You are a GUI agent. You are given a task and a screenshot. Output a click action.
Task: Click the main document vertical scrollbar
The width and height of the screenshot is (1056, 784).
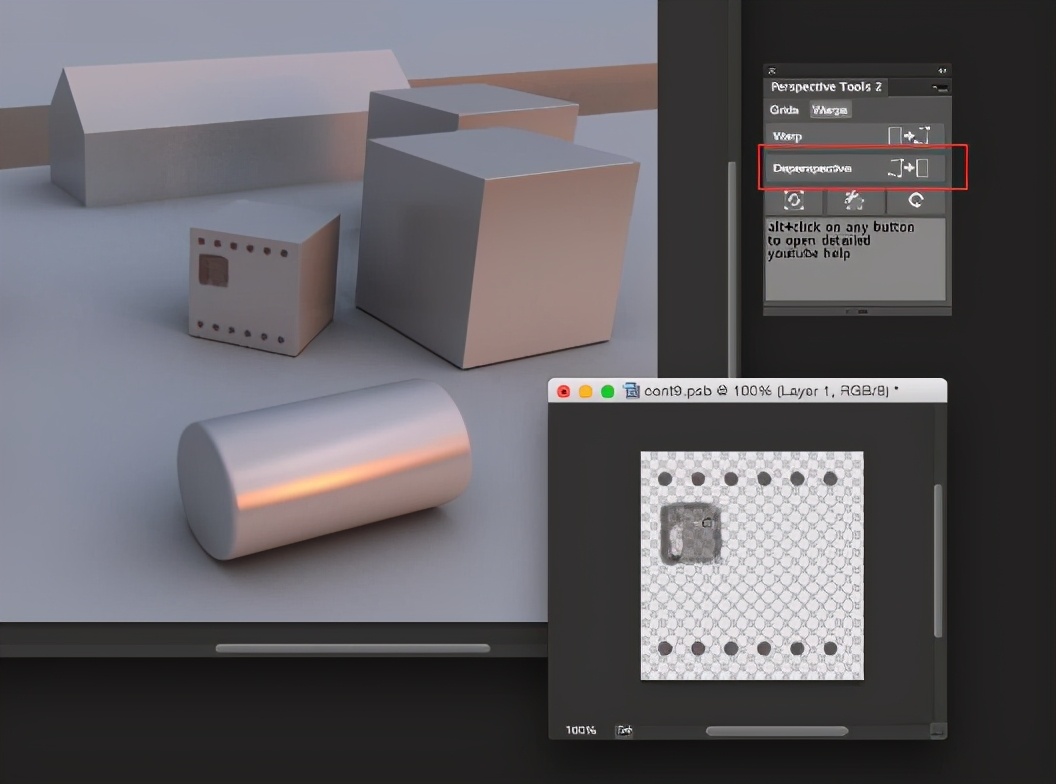(732, 269)
